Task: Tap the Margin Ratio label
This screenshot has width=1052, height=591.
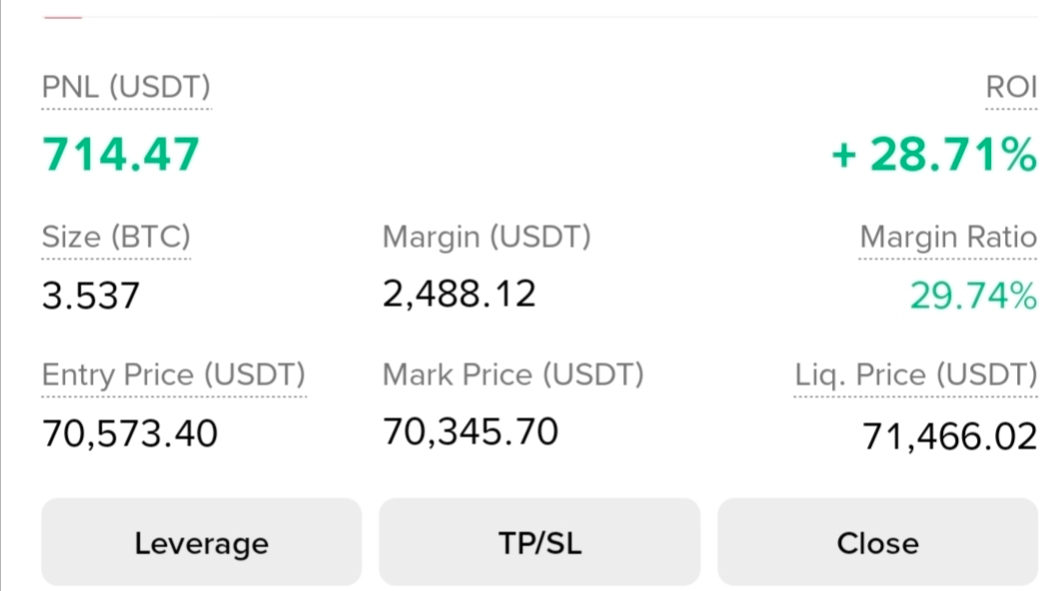Action: 948,237
